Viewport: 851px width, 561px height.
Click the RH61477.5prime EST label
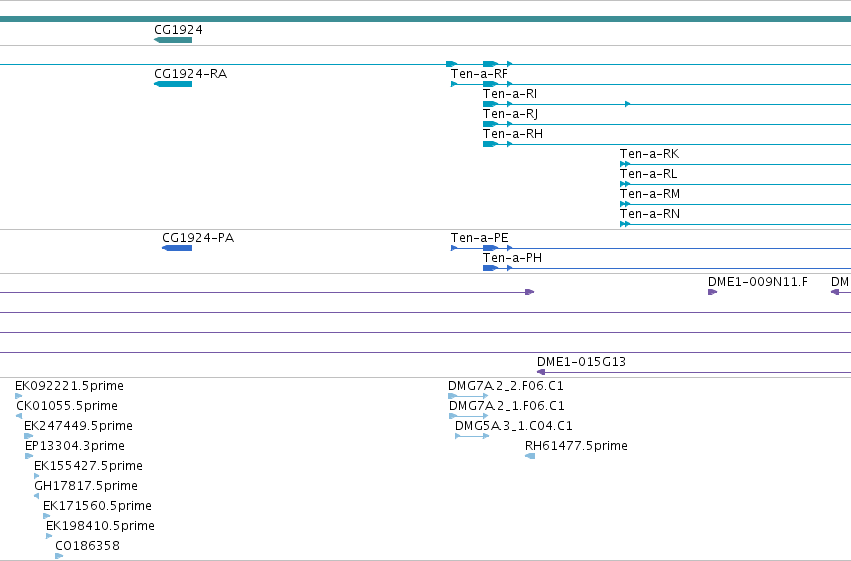576,447
